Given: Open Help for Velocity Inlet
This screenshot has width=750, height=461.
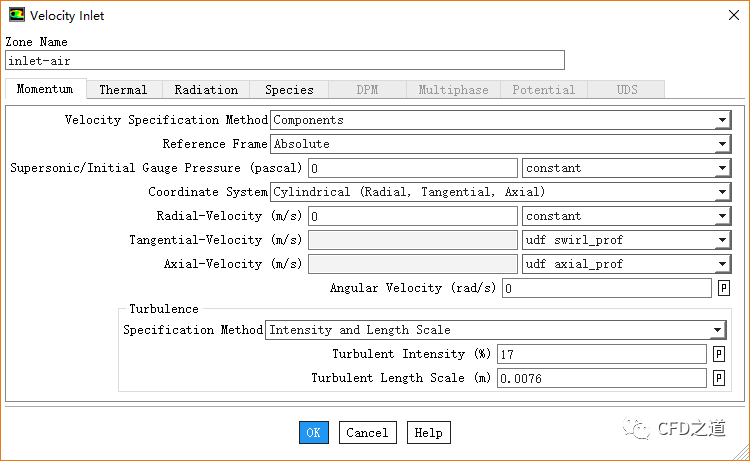Looking at the screenshot, I should [428, 433].
